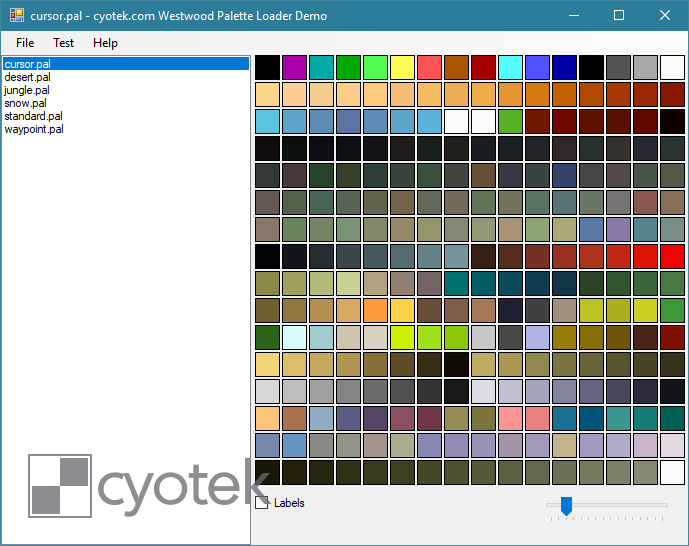Image resolution: width=689 pixels, height=546 pixels.
Task: Pick the teal swatch in first row
Action: (321, 67)
